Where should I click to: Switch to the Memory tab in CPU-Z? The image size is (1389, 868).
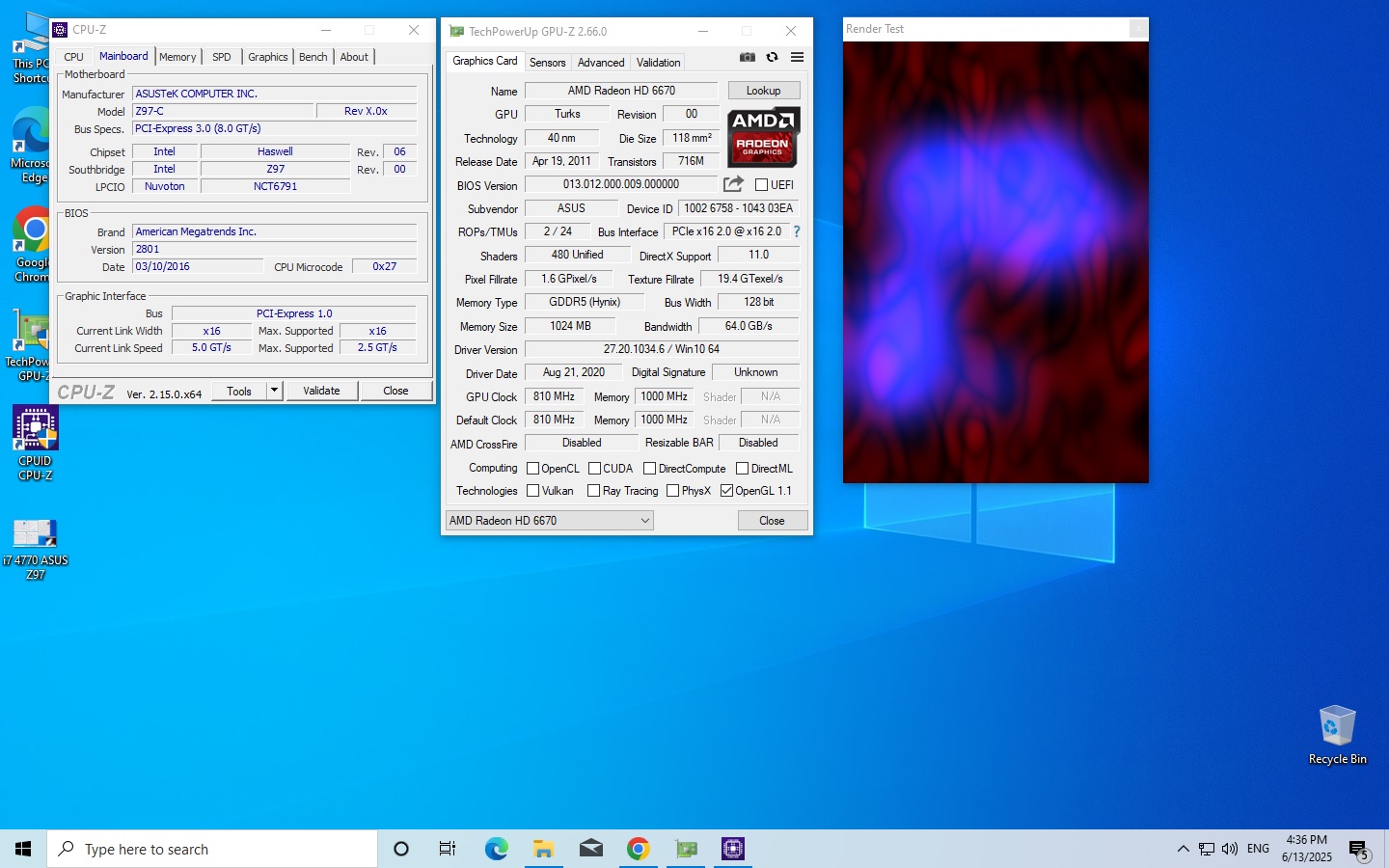[177, 57]
